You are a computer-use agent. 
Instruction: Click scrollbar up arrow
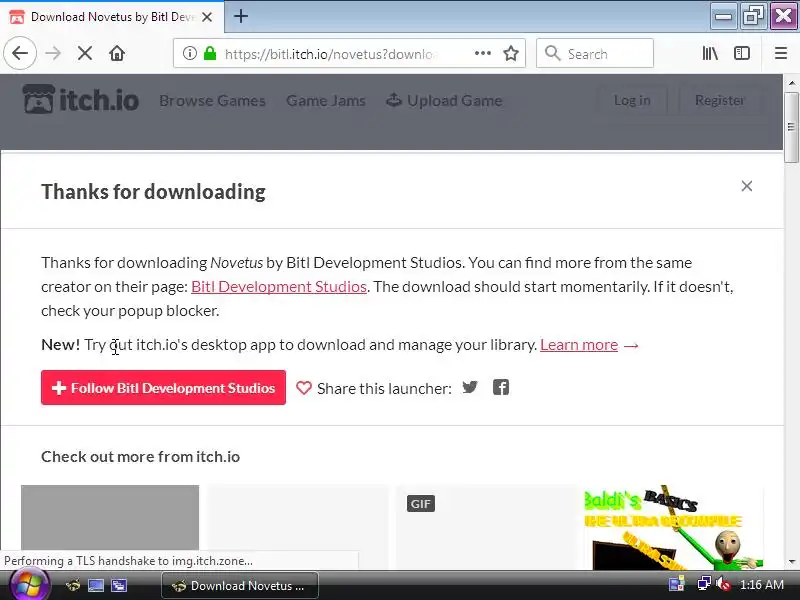pos(791,83)
